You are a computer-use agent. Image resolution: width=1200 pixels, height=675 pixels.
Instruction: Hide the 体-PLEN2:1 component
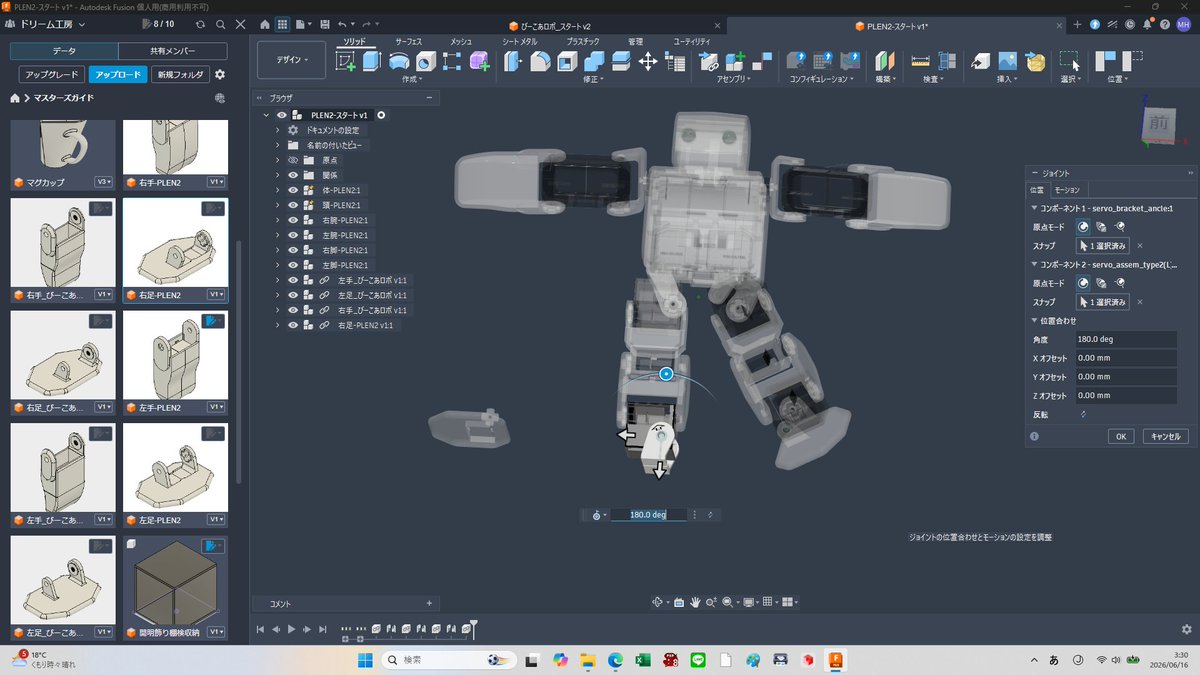[x=293, y=190]
